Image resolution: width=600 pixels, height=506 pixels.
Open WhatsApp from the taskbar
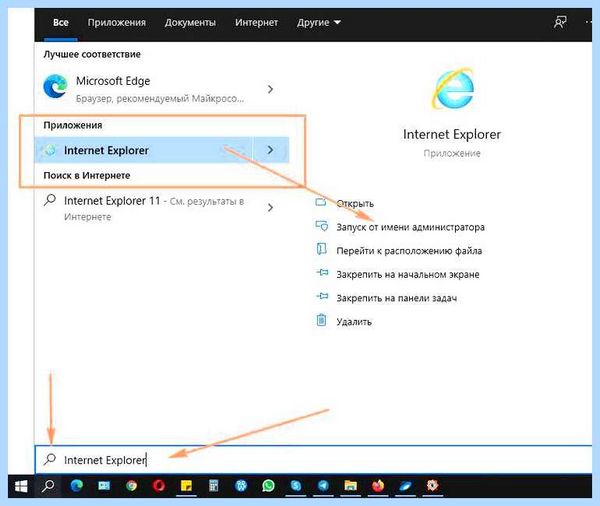pos(268,486)
